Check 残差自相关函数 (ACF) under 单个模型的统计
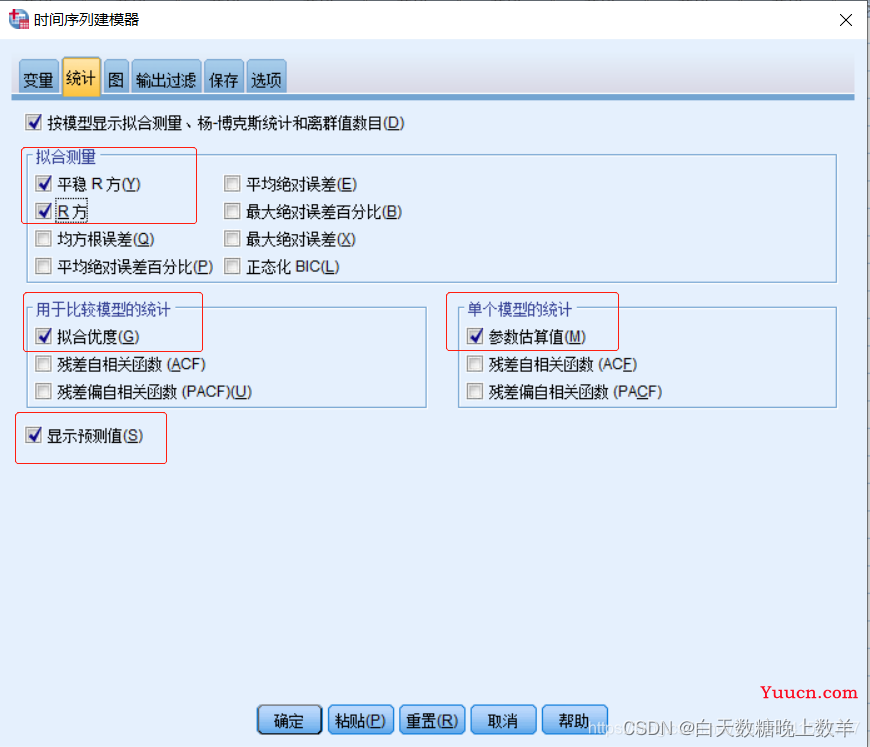This screenshot has width=870, height=747. (475, 364)
